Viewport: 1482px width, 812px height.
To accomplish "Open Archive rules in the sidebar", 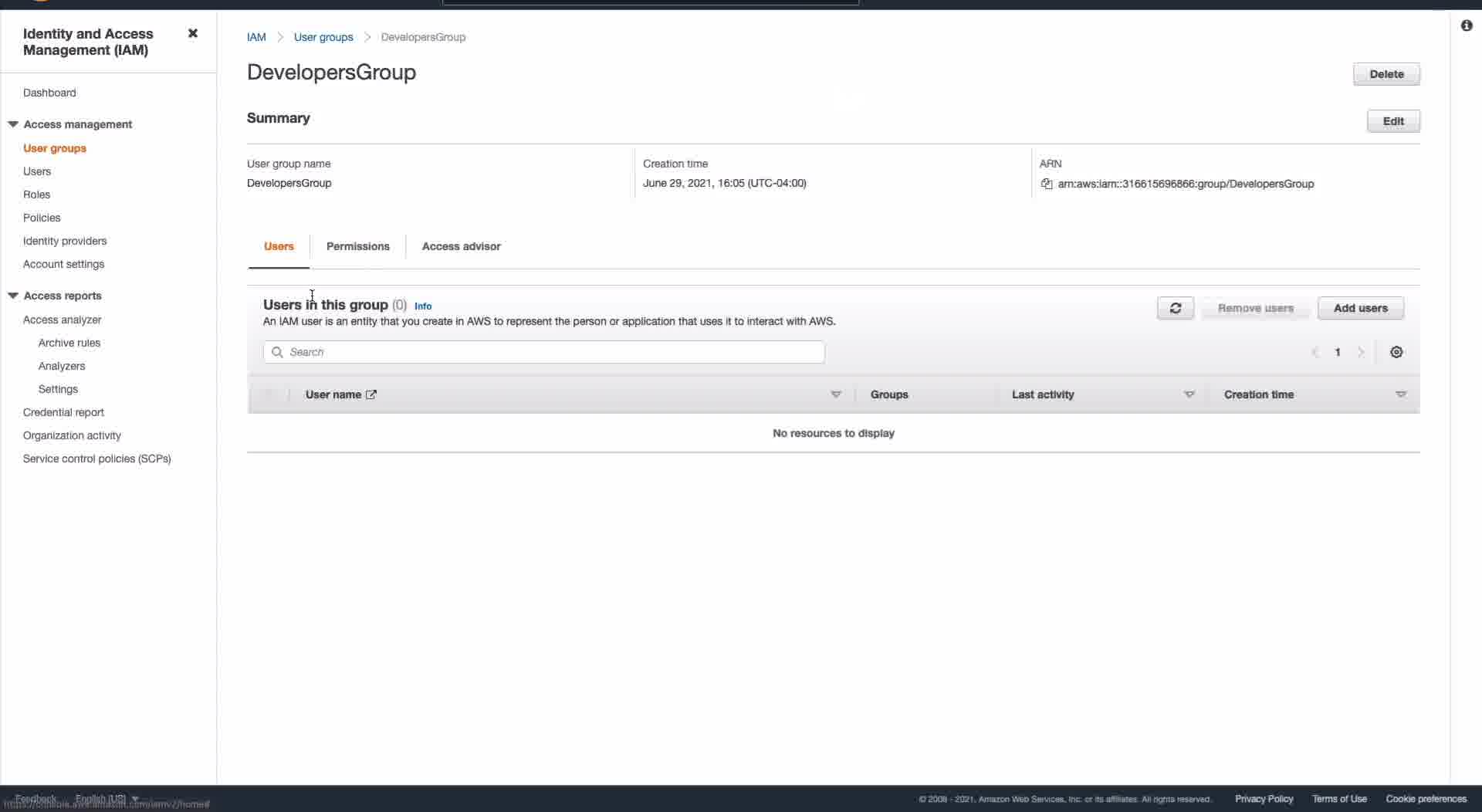I will [x=69, y=343].
